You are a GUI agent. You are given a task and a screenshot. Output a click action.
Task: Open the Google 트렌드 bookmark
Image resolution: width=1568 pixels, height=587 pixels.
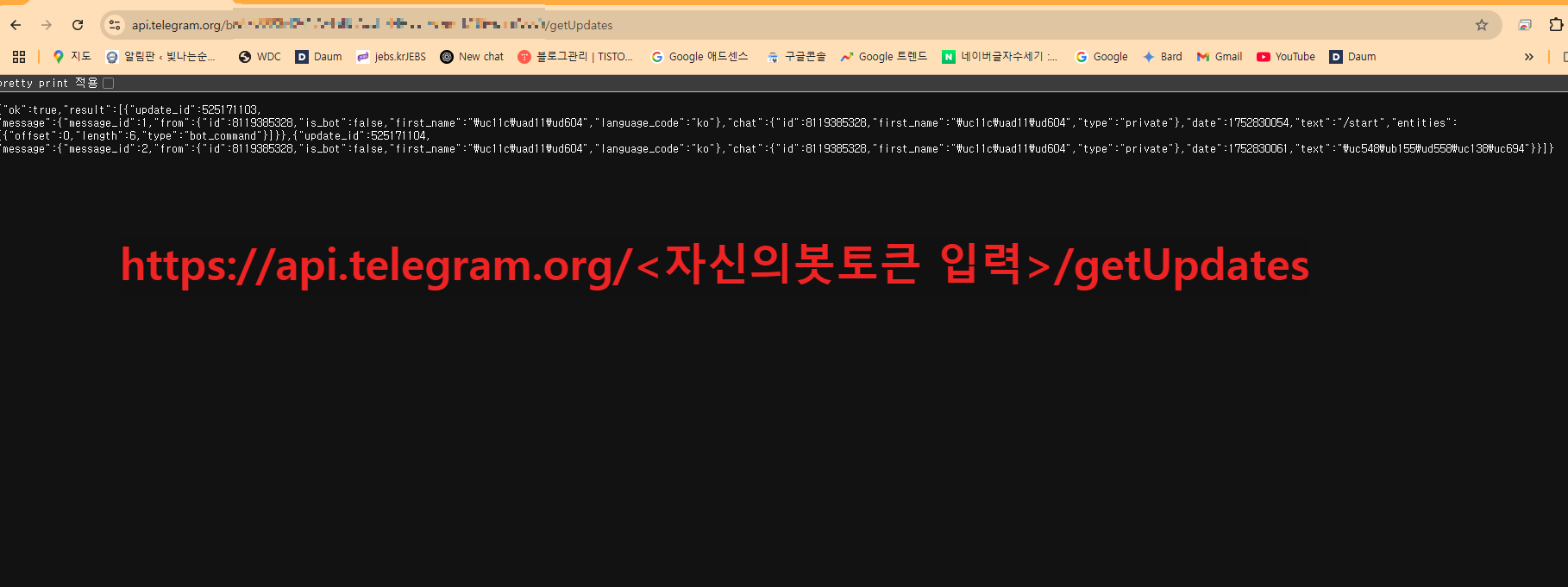click(x=884, y=57)
